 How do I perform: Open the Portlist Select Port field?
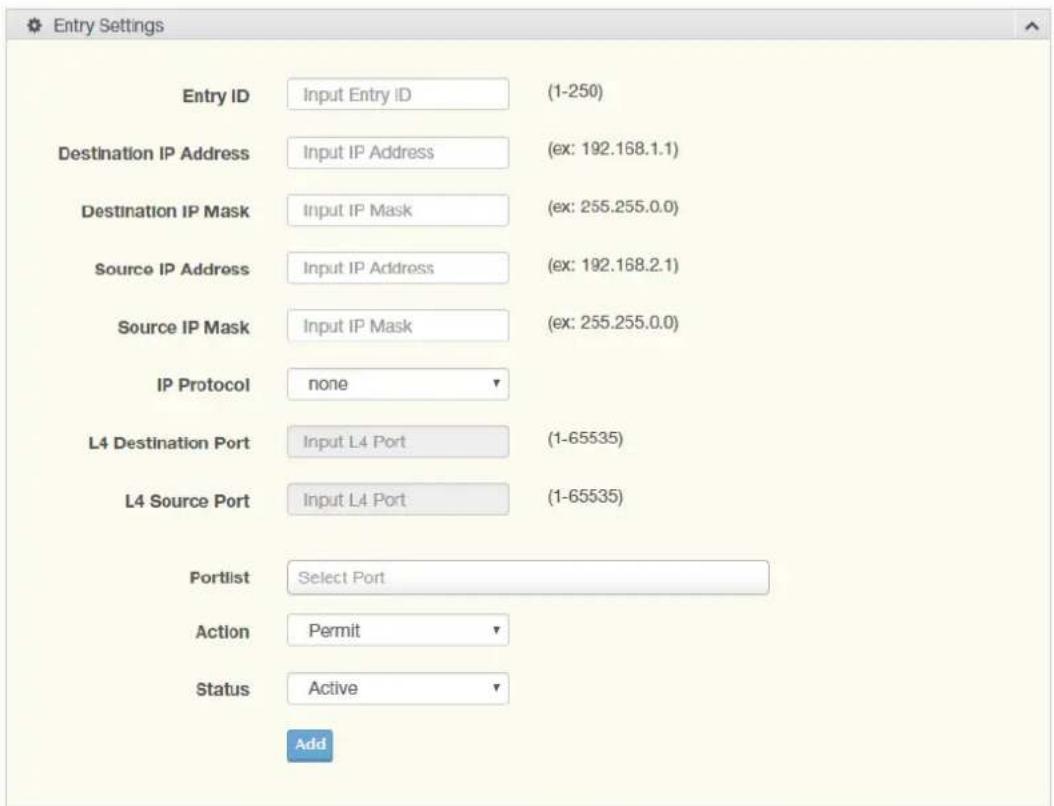(528, 577)
